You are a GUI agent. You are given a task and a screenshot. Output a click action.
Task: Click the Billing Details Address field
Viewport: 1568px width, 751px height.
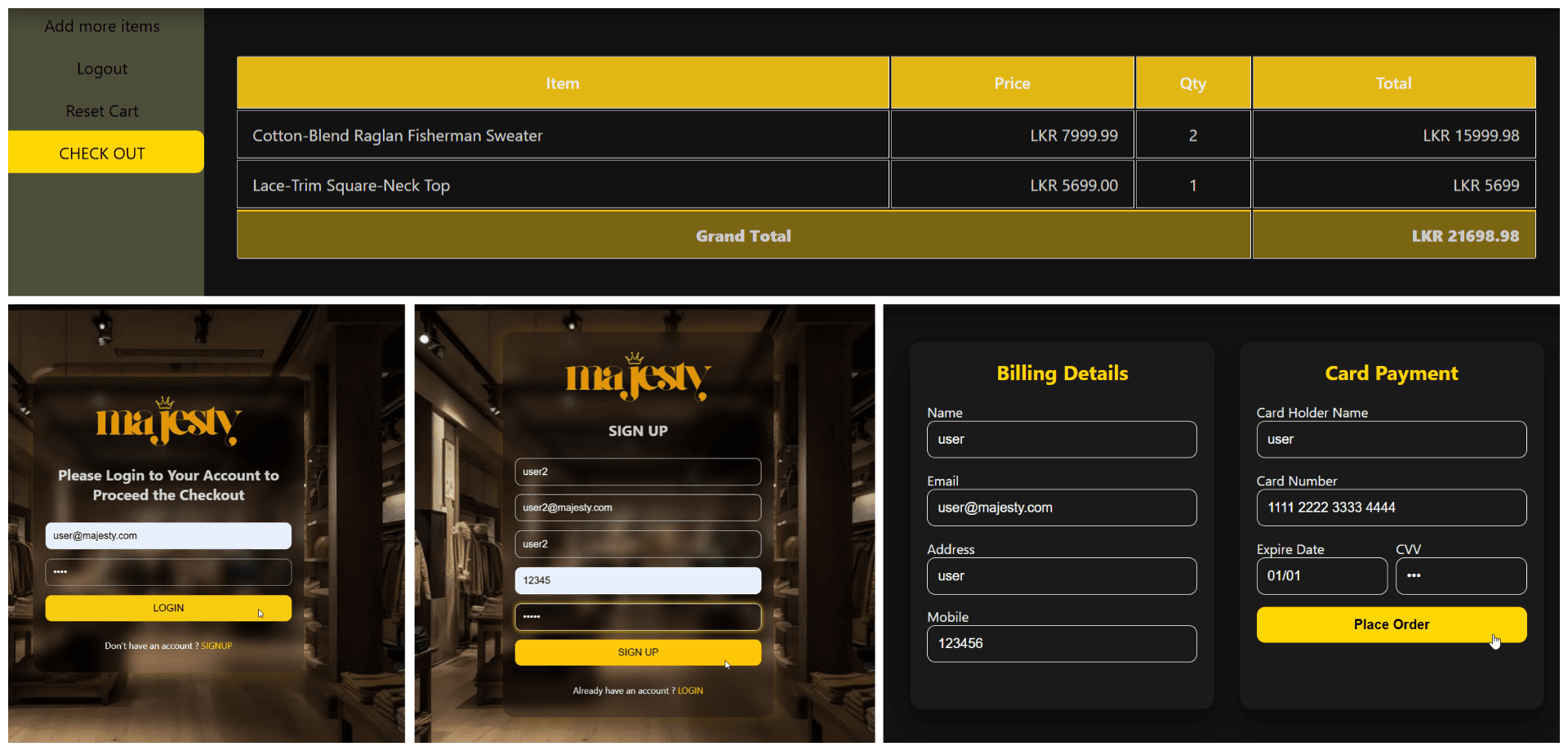[x=1062, y=576]
